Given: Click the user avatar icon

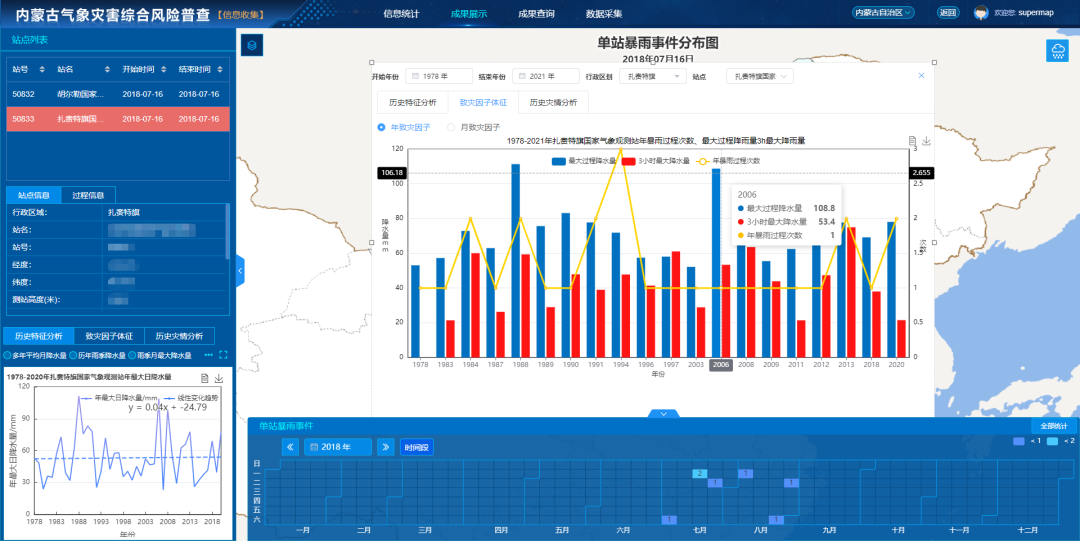Looking at the screenshot, I should [981, 12].
